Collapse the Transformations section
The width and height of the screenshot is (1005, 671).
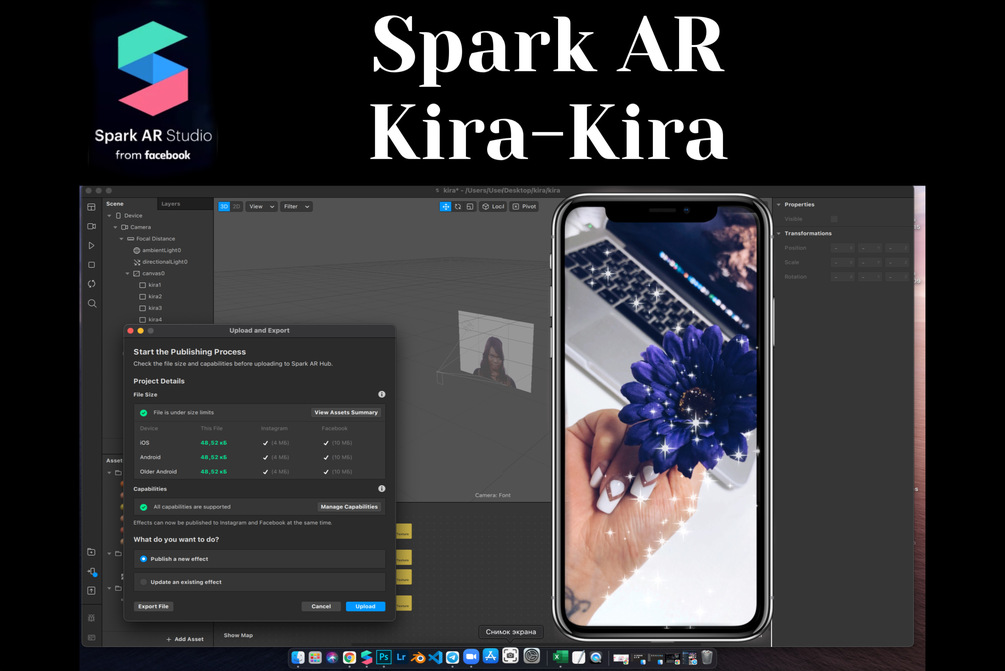[x=779, y=233]
